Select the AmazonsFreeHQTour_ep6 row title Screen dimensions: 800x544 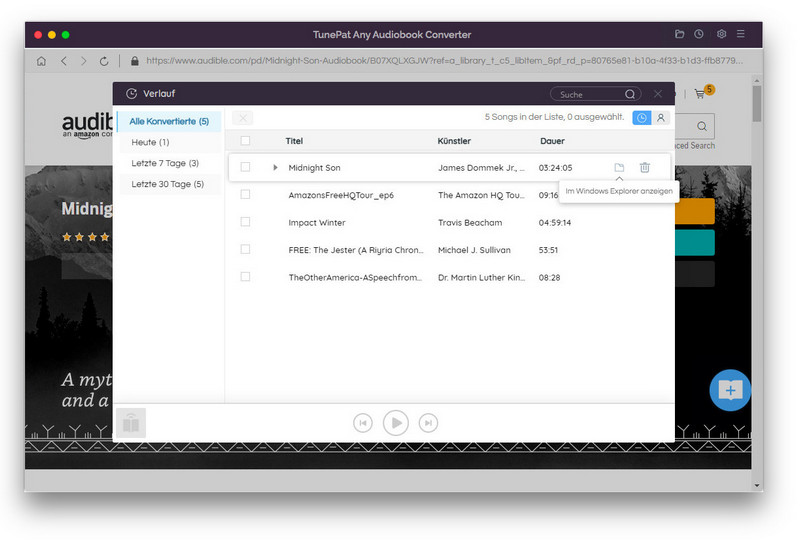click(341, 195)
